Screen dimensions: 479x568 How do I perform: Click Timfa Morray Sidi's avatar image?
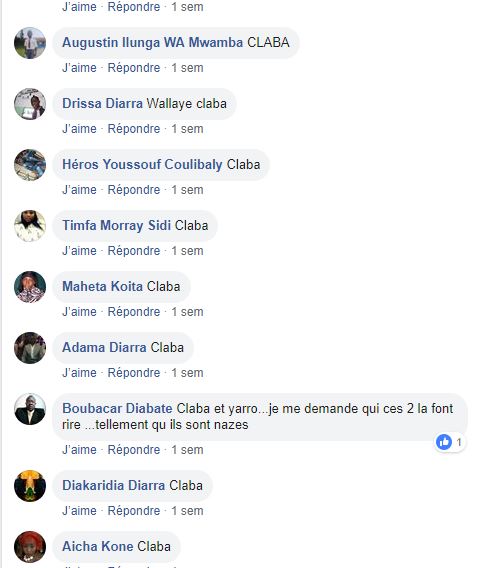point(30,226)
